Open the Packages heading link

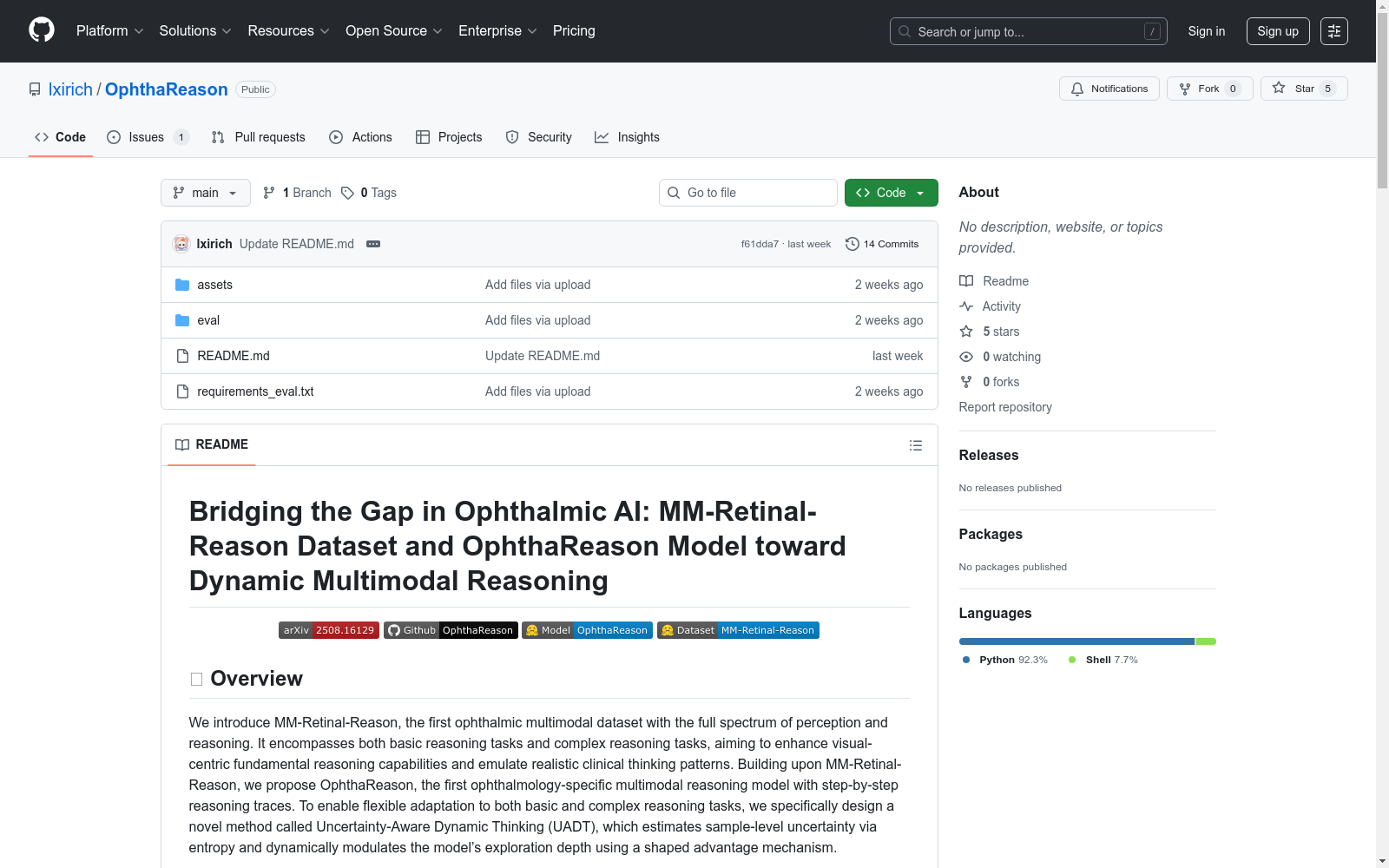pos(991,535)
